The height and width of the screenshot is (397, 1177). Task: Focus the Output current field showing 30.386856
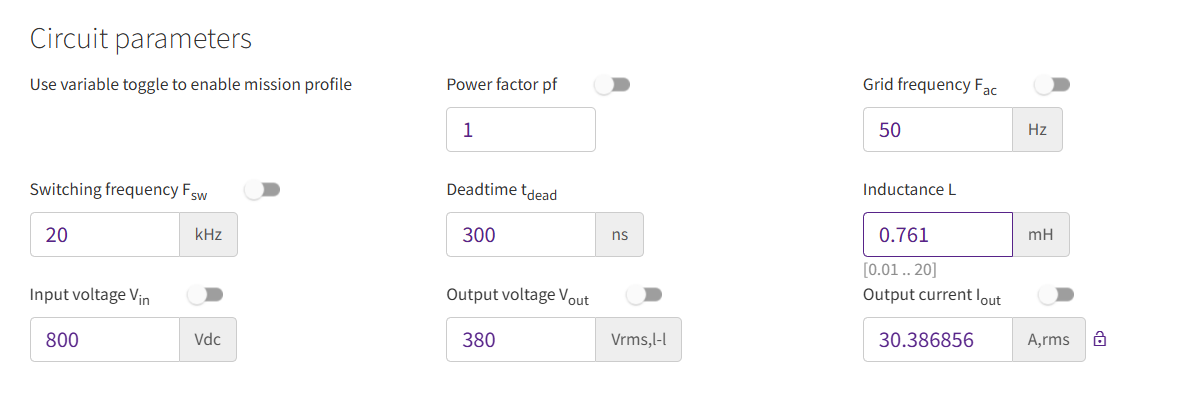(x=938, y=340)
